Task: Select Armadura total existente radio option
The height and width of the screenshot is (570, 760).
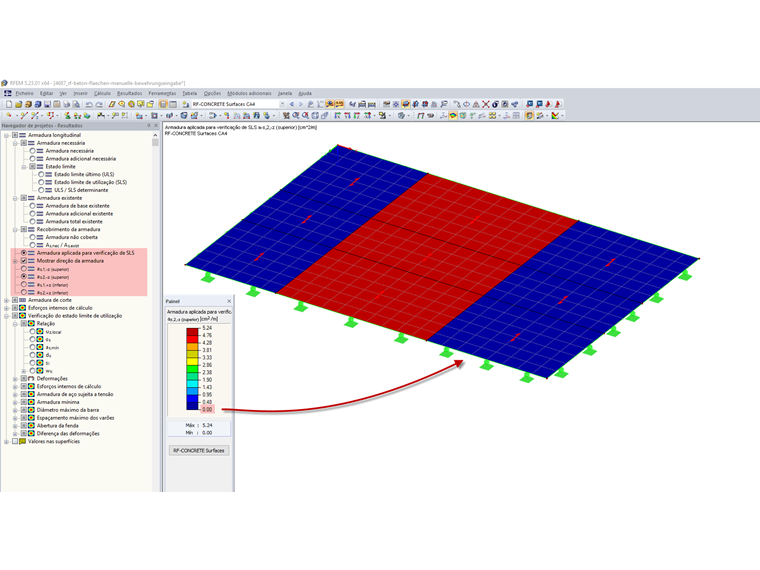Action: click(x=32, y=222)
